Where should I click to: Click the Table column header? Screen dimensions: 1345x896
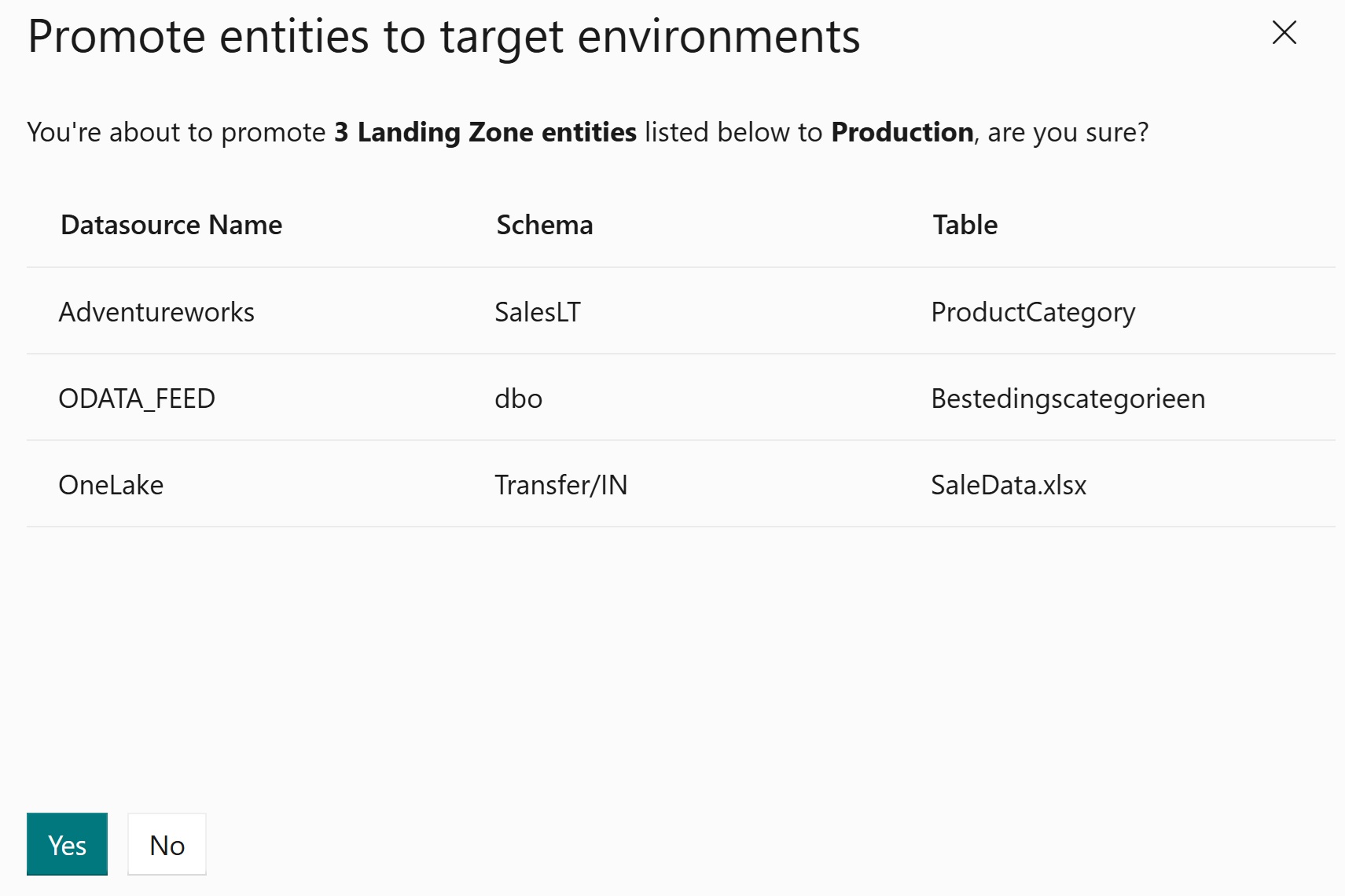point(965,226)
